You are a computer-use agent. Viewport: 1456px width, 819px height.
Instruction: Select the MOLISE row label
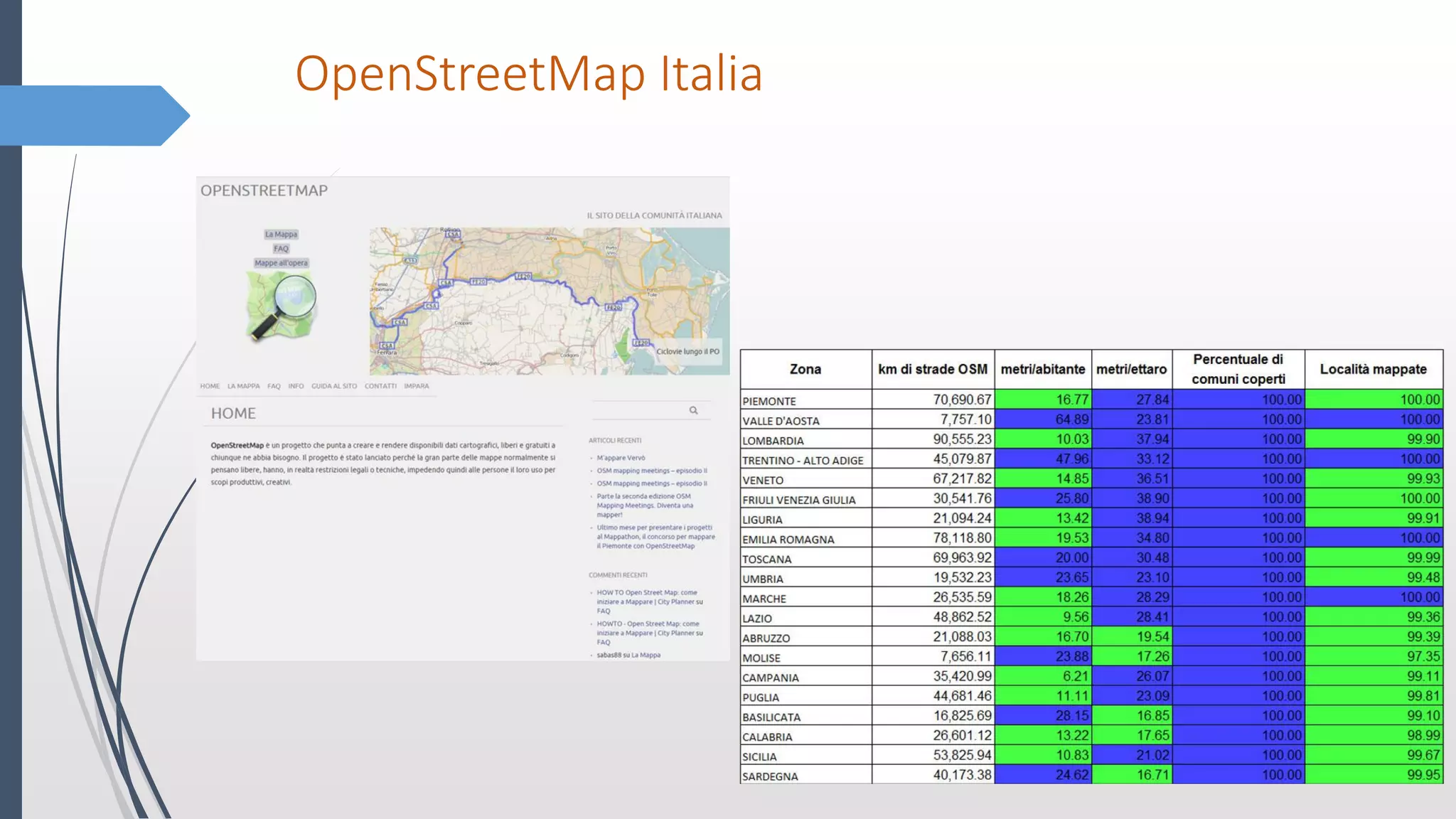(x=761, y=658)
